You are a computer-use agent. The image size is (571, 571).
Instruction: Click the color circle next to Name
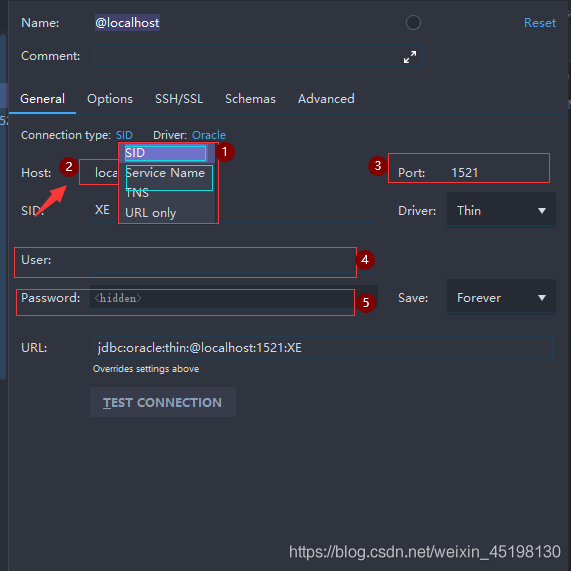413,23
